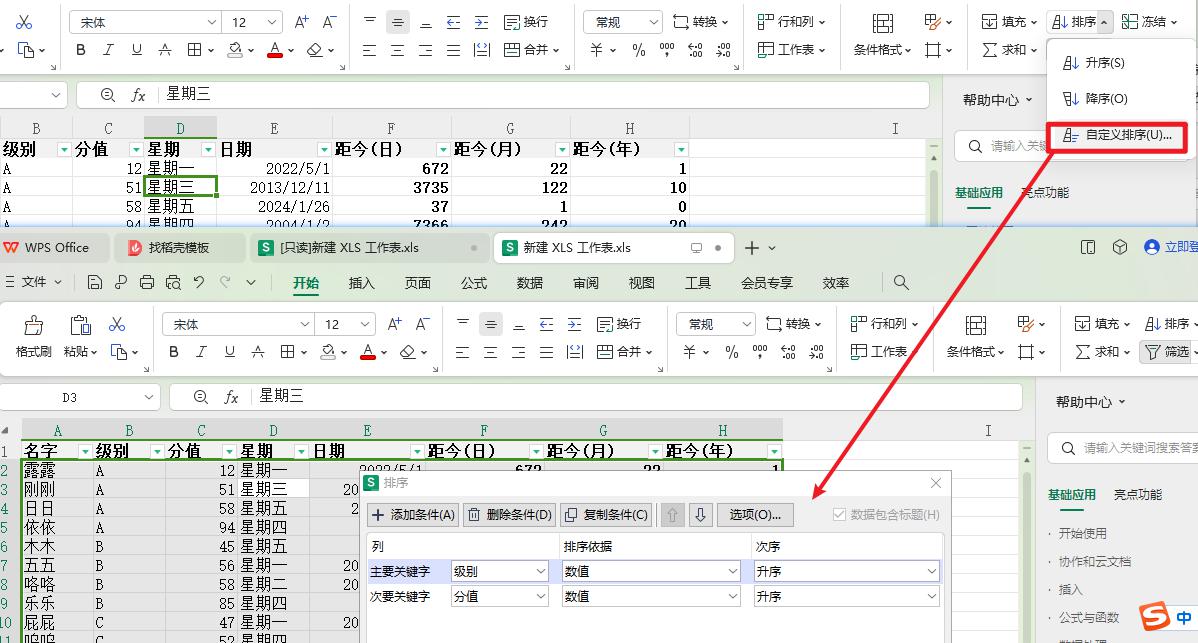Open font name dropdown 宋体 in lower ribbon
The image size is (1198, 643).
tap(305, 325)
